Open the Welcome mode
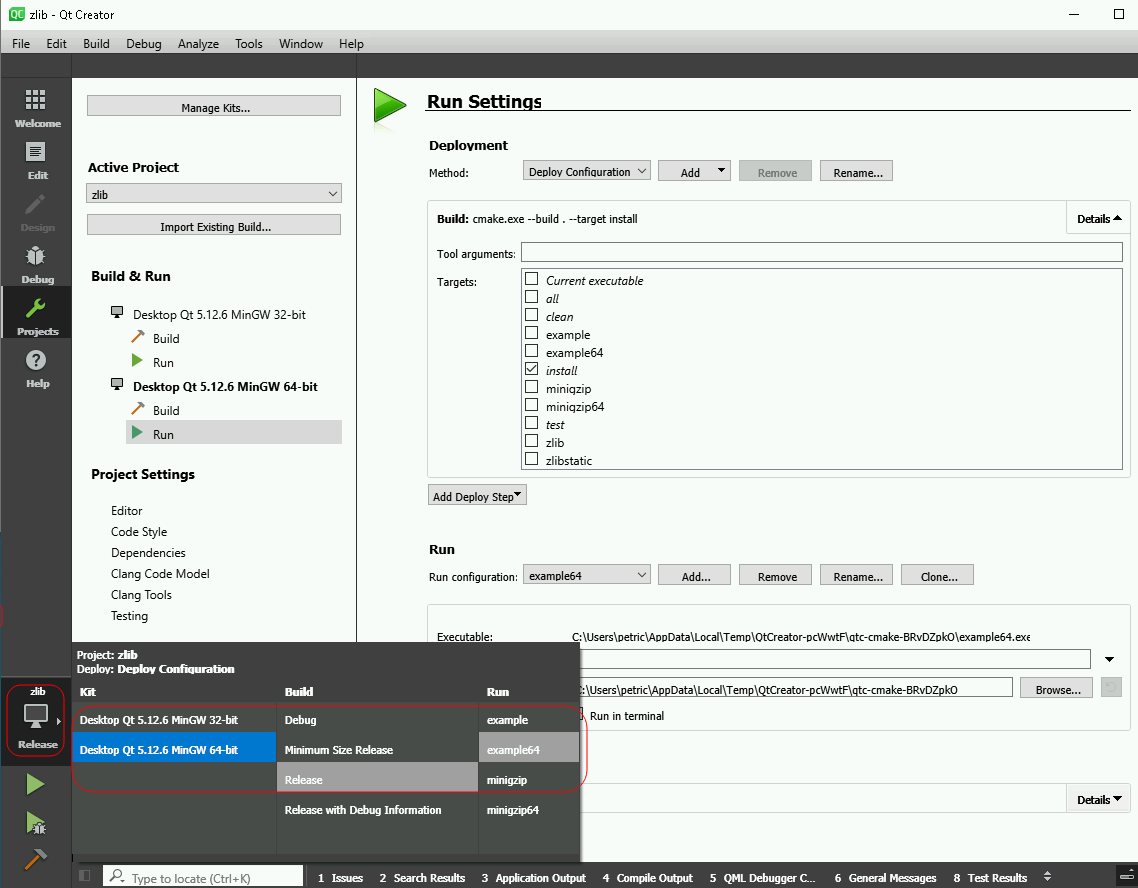The image size is (1138, 888). point(36,109)
